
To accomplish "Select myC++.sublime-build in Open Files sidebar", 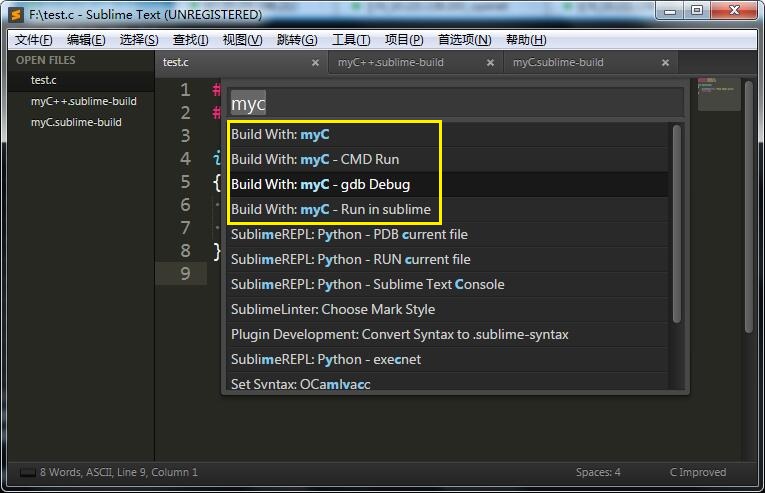I will [83, 101].
